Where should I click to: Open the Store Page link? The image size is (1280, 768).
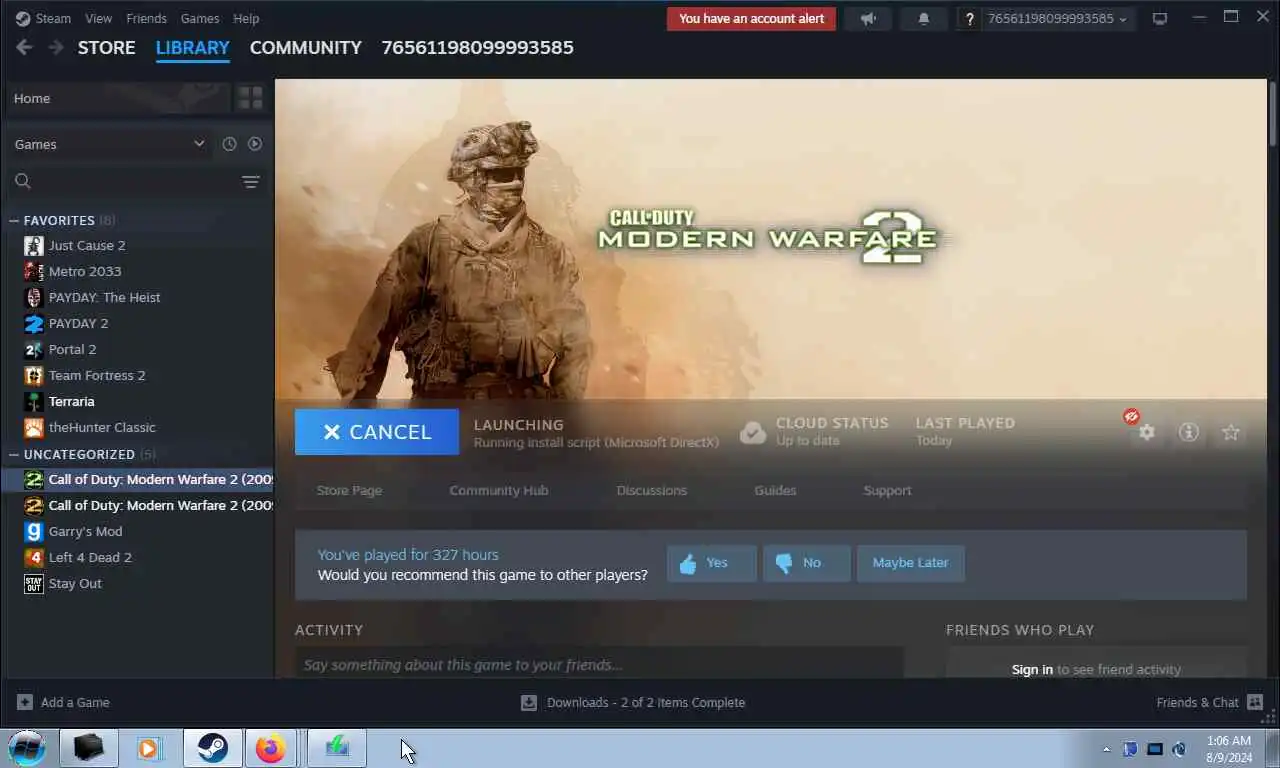(x=349, y=490)
